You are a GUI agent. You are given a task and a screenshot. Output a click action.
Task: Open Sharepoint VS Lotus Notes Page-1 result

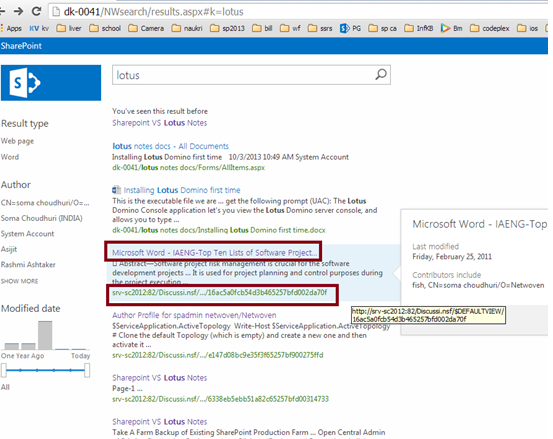coord(159,378)
